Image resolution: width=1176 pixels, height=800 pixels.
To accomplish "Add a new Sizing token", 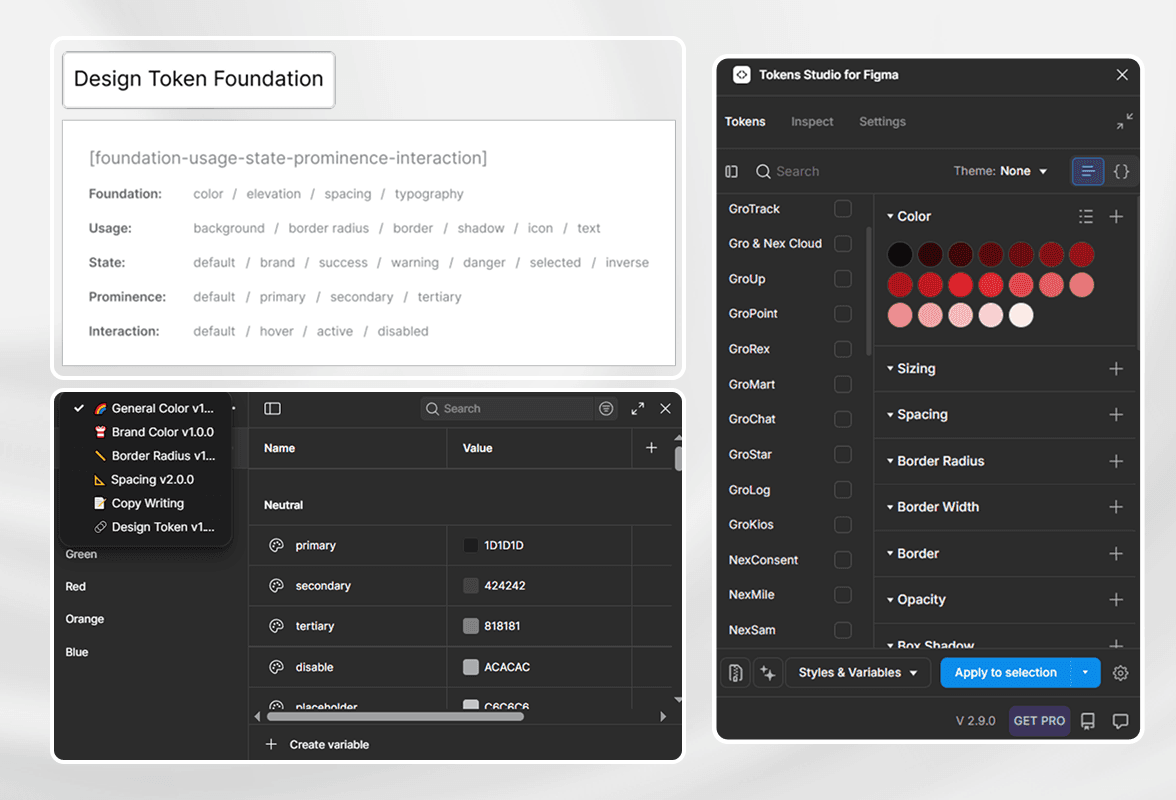I will (1116, 369).
